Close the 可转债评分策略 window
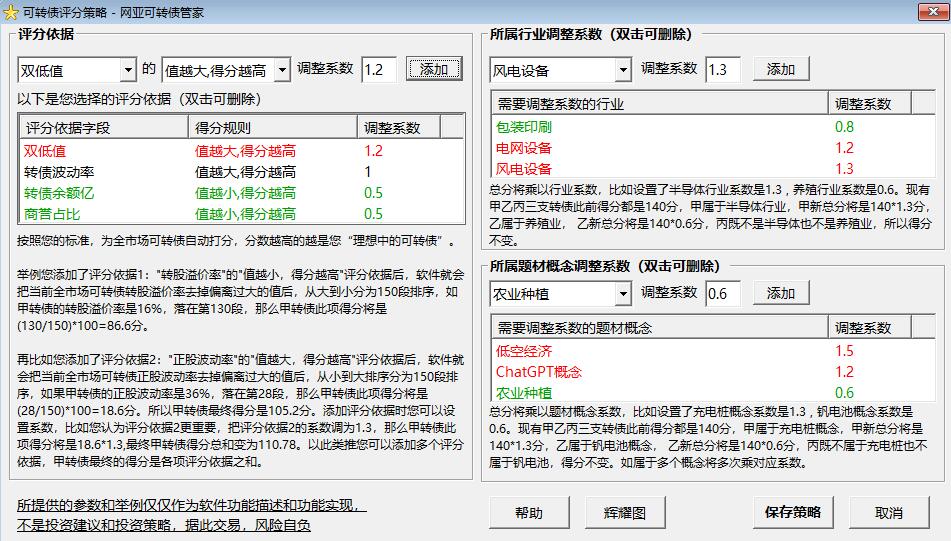This screenshot has height=541, width=951. pos(933,12)
